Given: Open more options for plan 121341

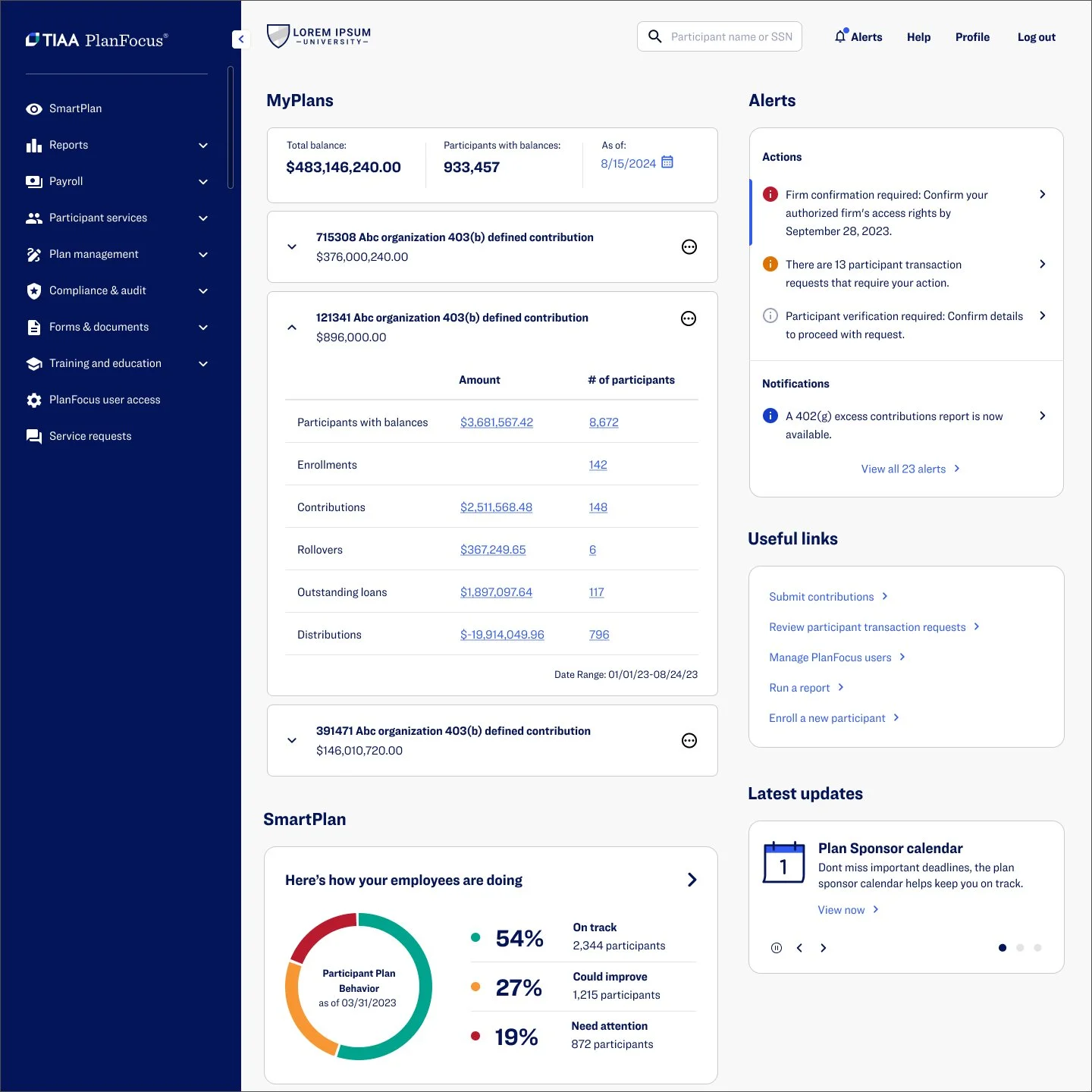Looking at the screenshot, I should click(689, 319).
